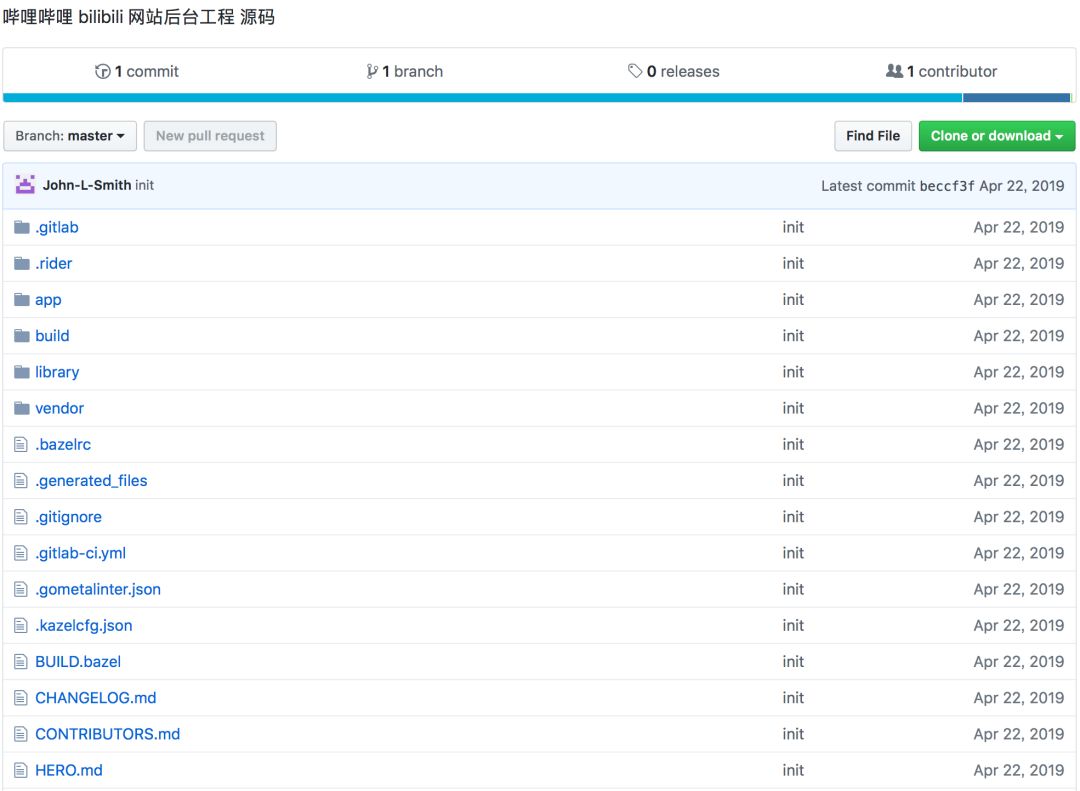View the 1 branch list
This screenshot has width=1080, height=791.
pyautogui.click(x=404, y=72)
